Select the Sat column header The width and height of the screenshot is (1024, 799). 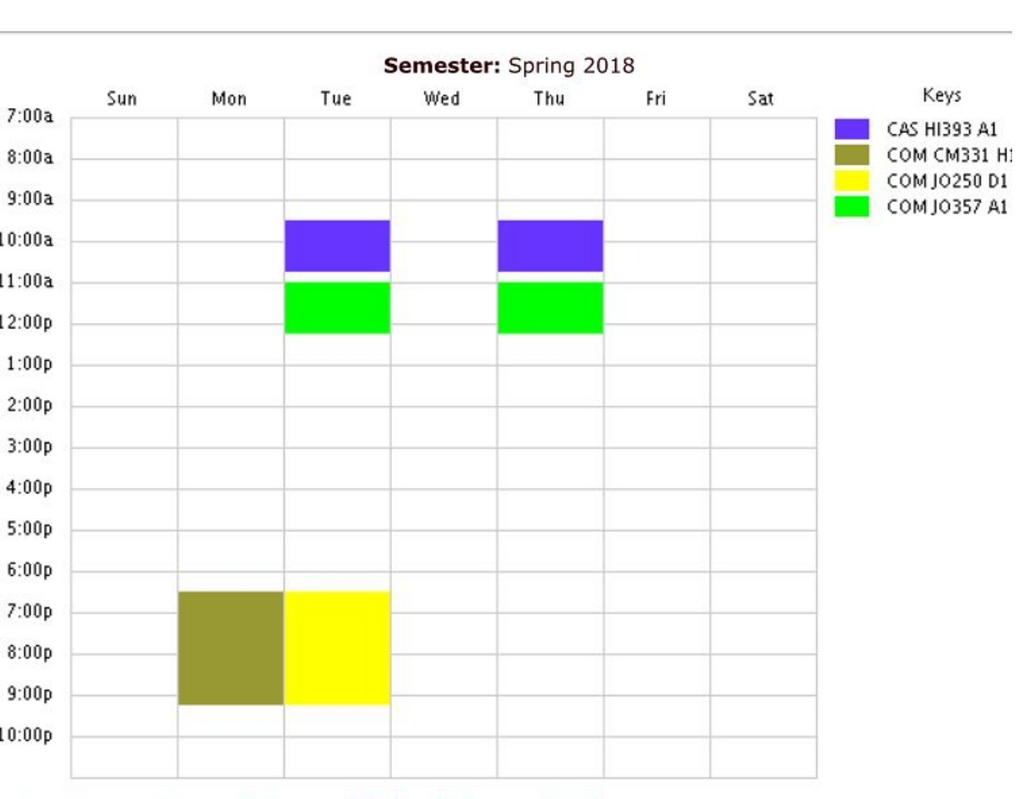coord(761,98)
